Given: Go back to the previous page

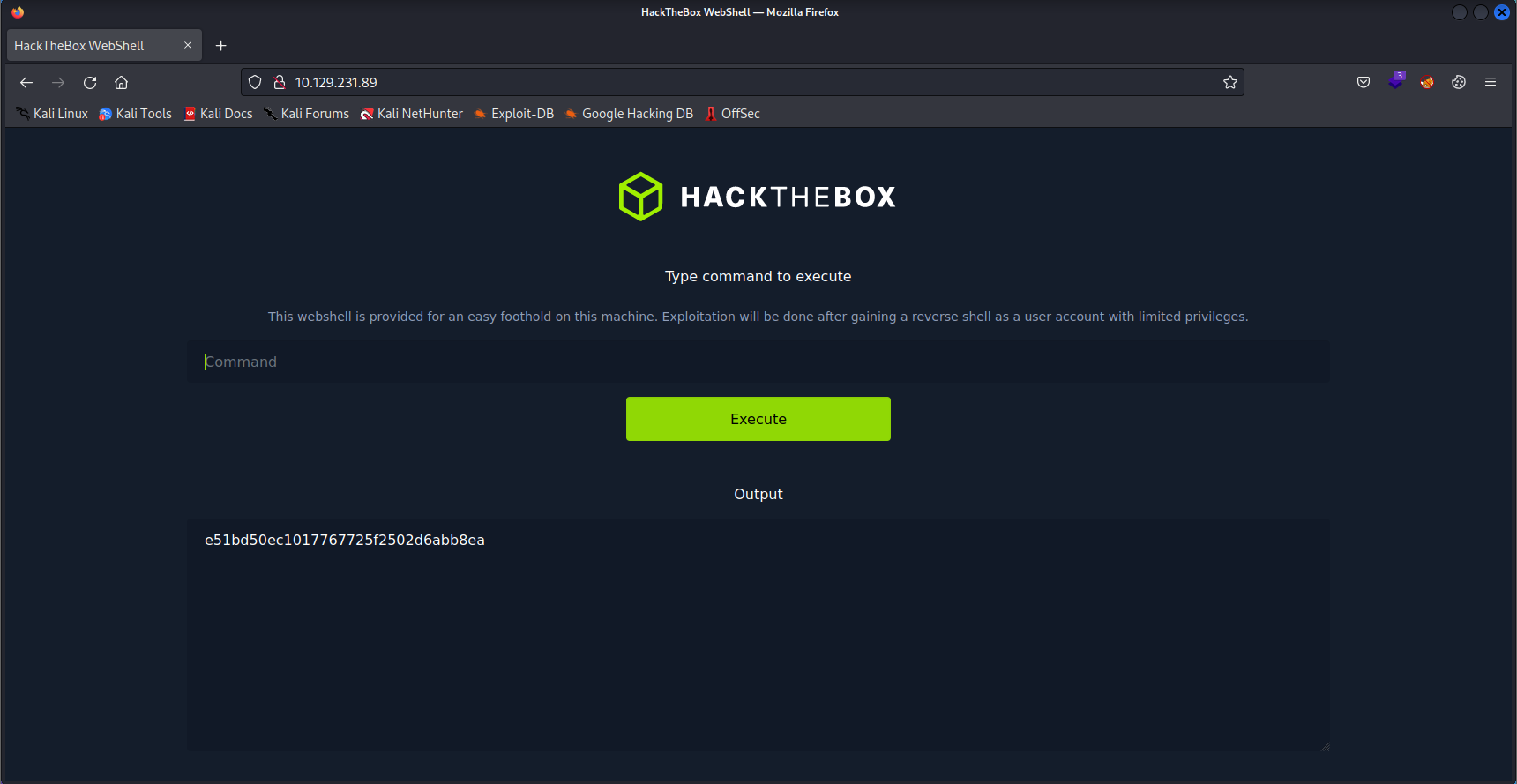Looking at the screenshot, I should [26, 82].
